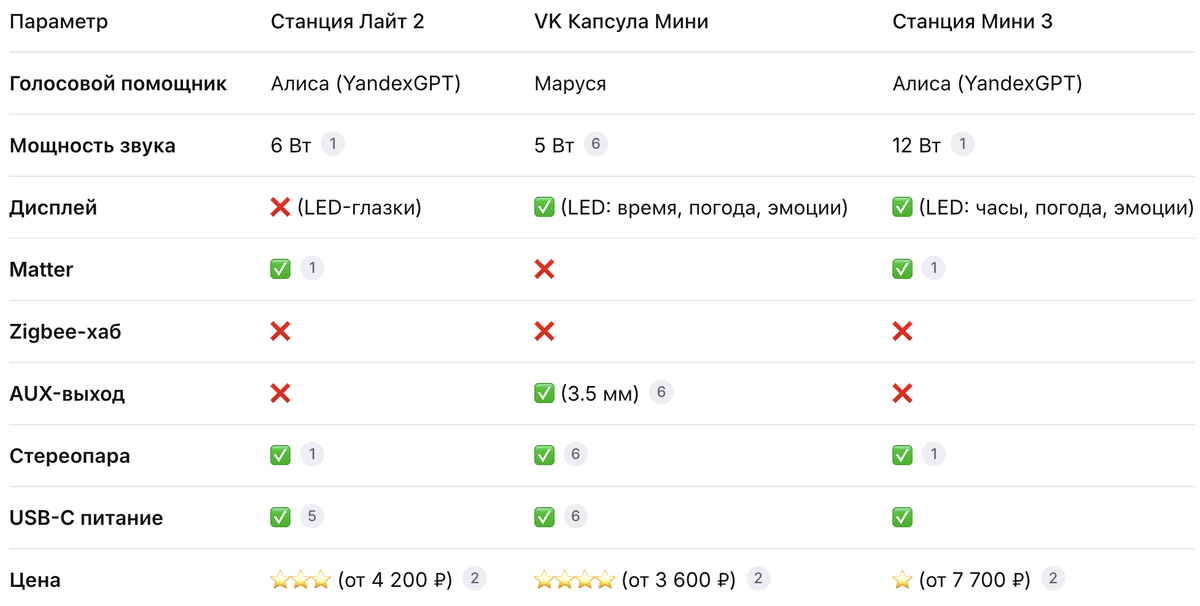Screen dimensions: 1200x606
Task: Click USB-C питание checkmark for Станция Мини 3
Action: [902, 518]
